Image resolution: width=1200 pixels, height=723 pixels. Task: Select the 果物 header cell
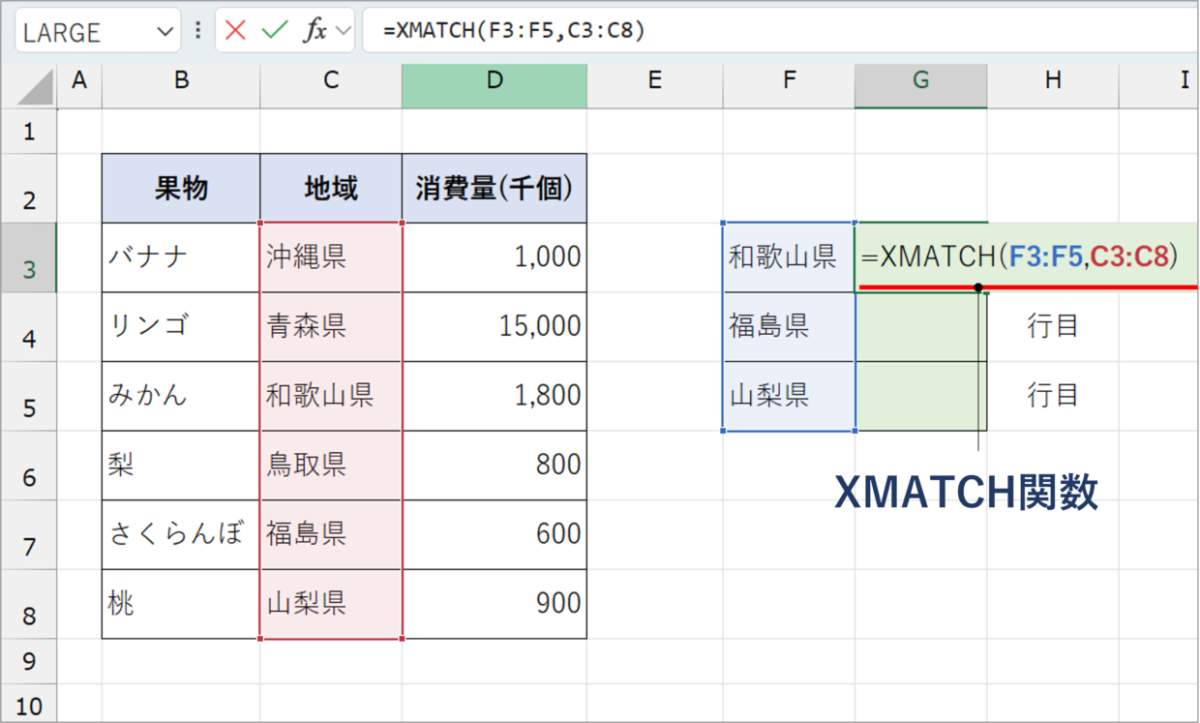click(180, 187)
